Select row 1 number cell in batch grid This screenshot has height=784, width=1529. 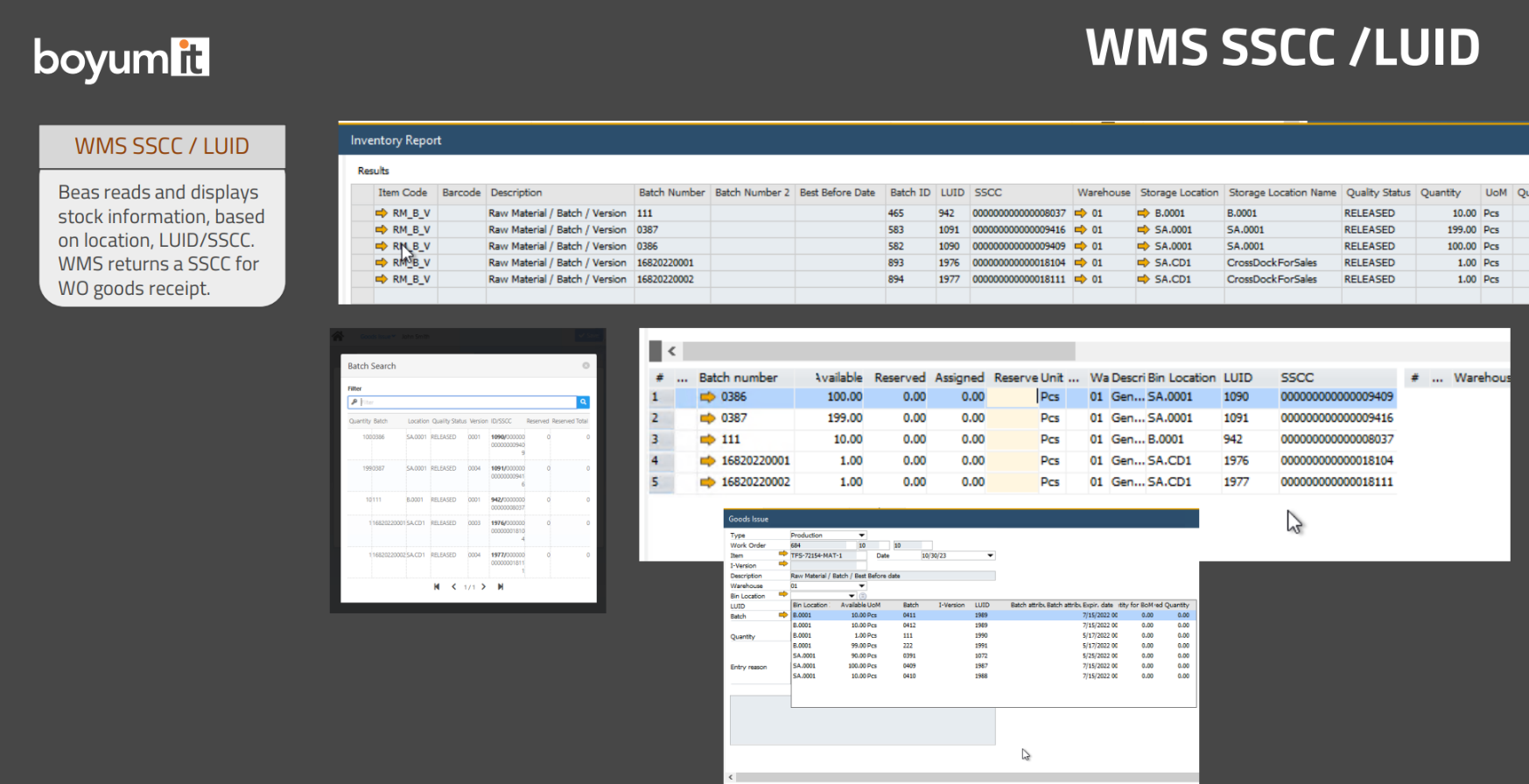[661, 397]
